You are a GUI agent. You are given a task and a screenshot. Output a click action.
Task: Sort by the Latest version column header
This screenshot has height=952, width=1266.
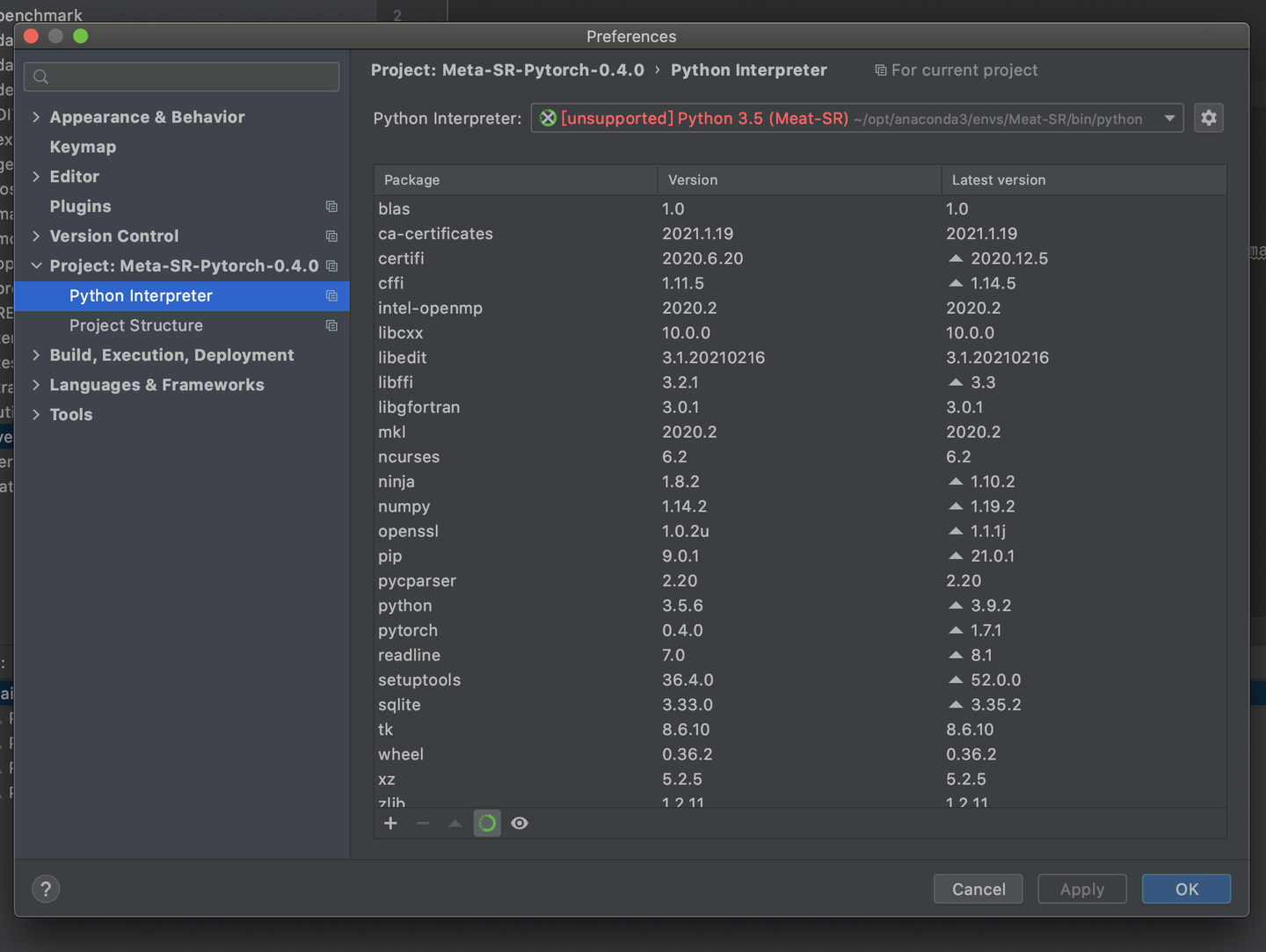click(x=999, y=180)
